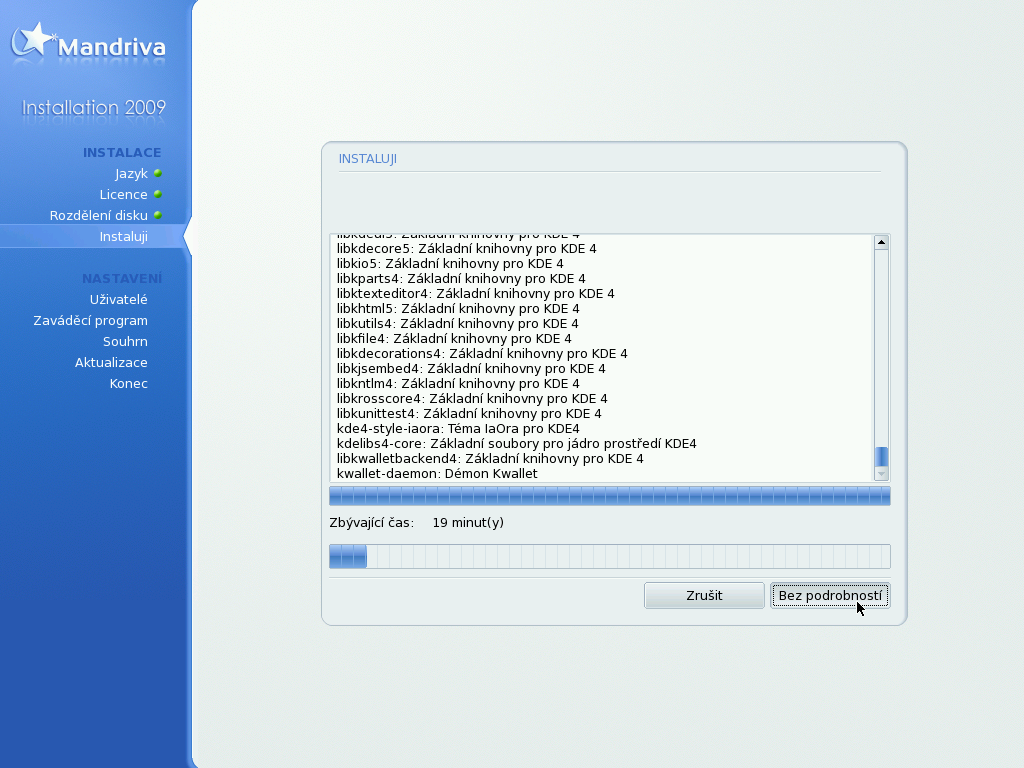Select the Konec step in sidebar
1024x768 pixels.
coord(129,383)
